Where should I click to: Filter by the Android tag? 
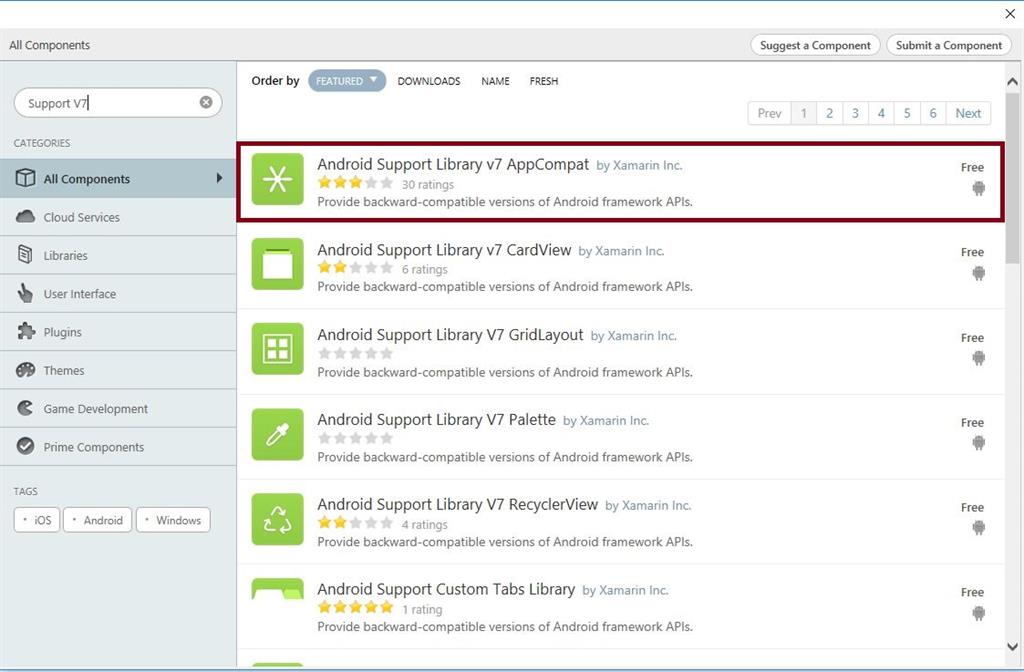click(98, 520)
